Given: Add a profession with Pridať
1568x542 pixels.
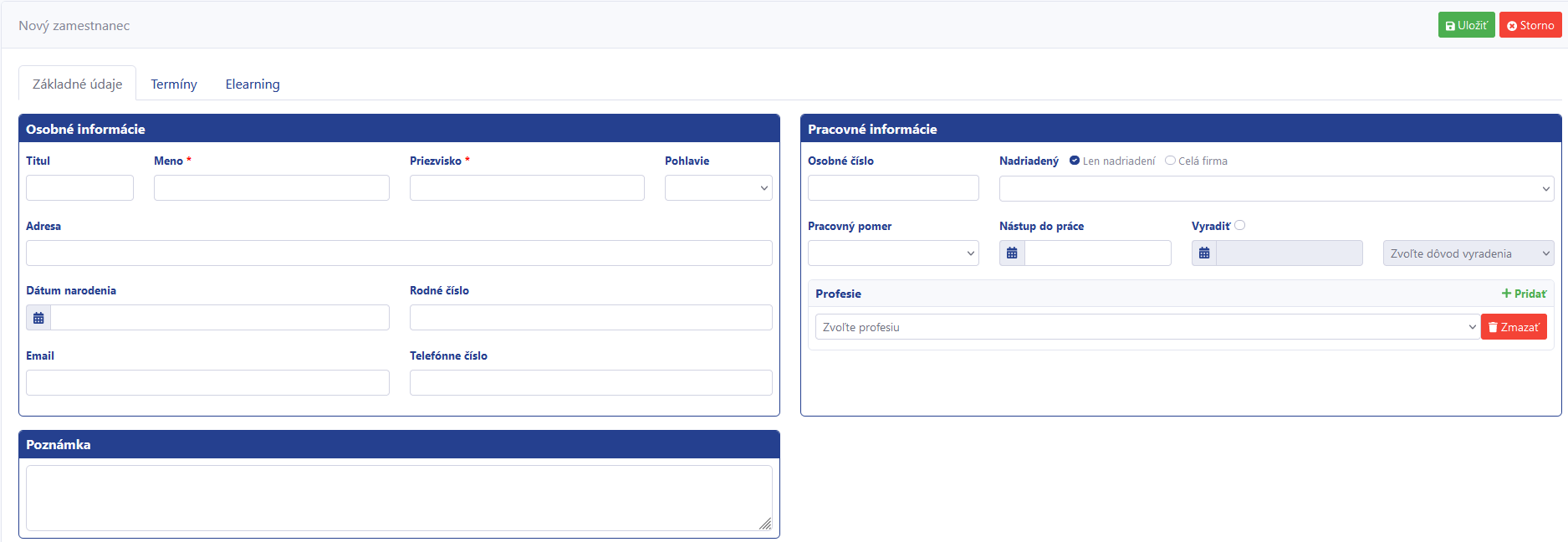Looking at the screenshot, I should (1524, 294).
